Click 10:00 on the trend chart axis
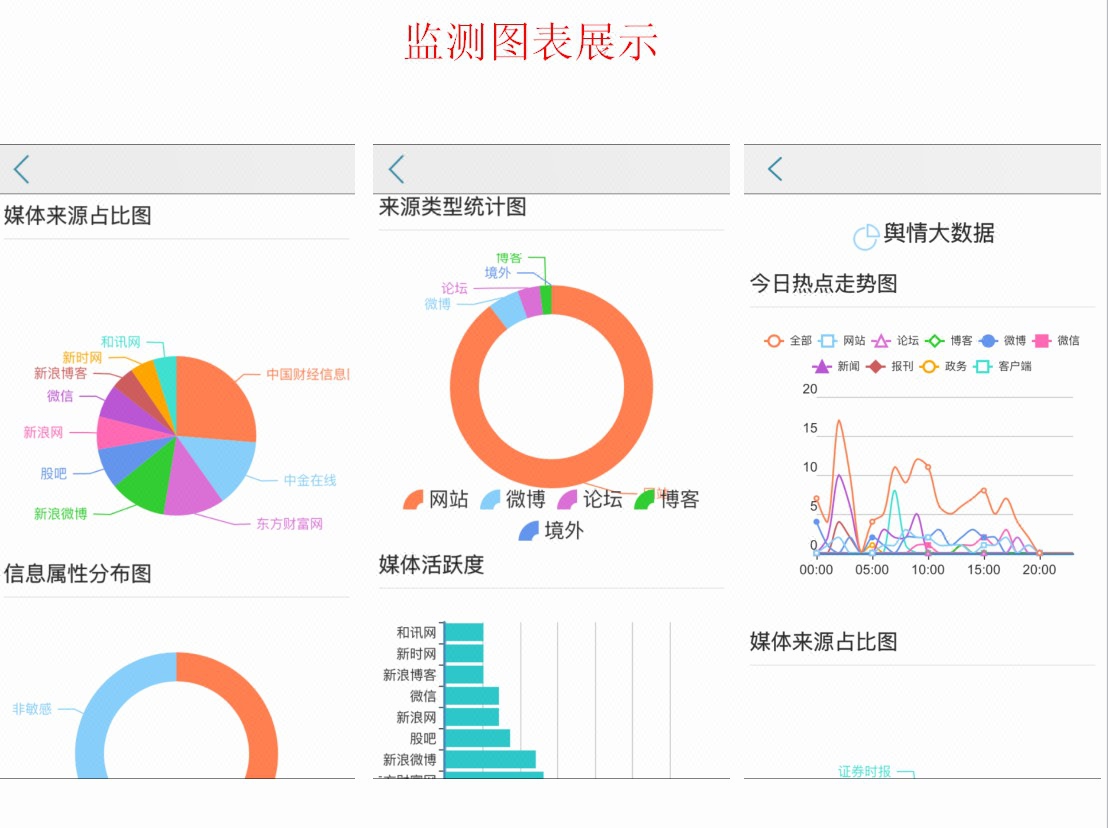 (928, 569)
